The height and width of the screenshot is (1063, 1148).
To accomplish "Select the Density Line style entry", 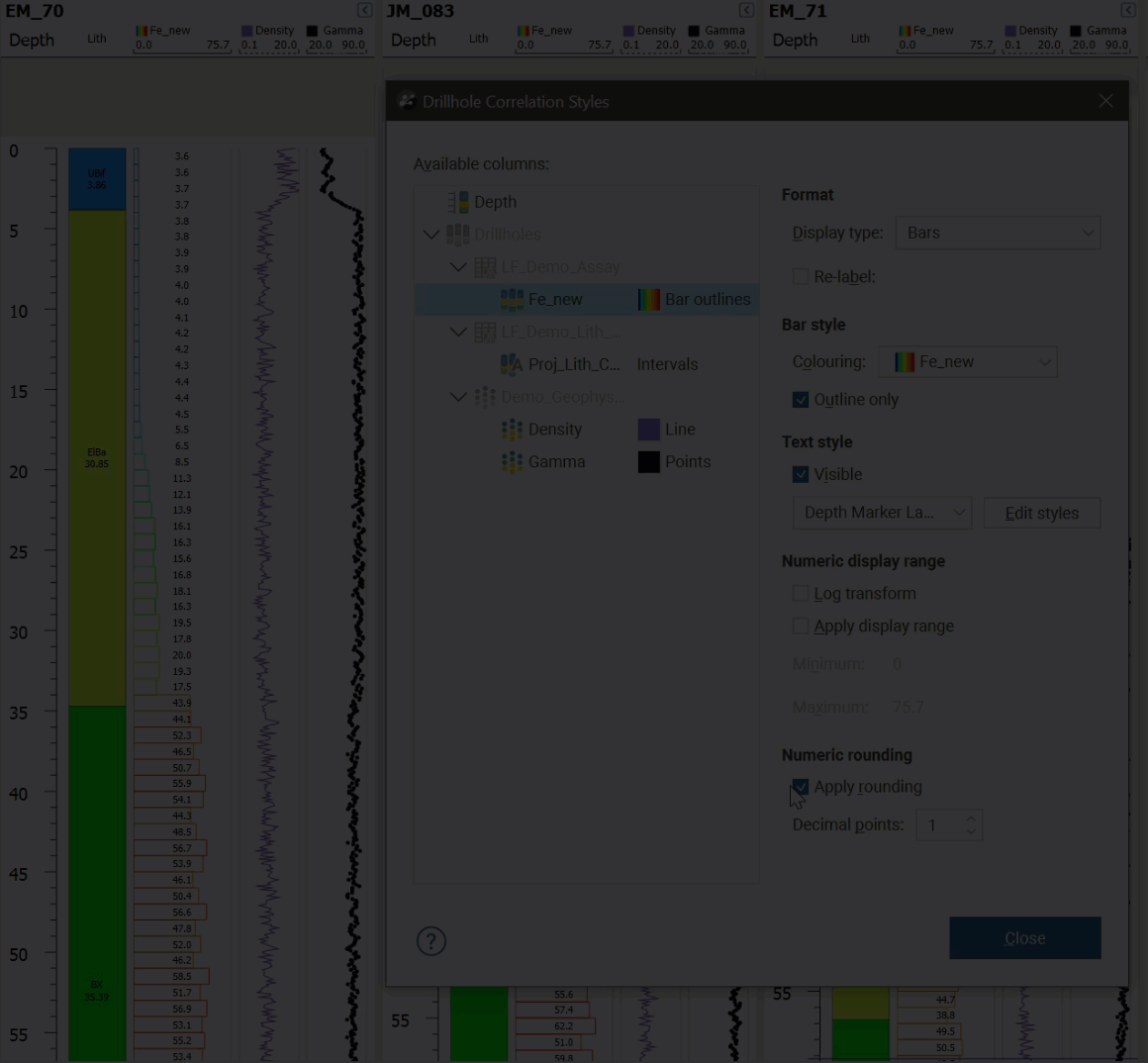I will click(680, 430).
